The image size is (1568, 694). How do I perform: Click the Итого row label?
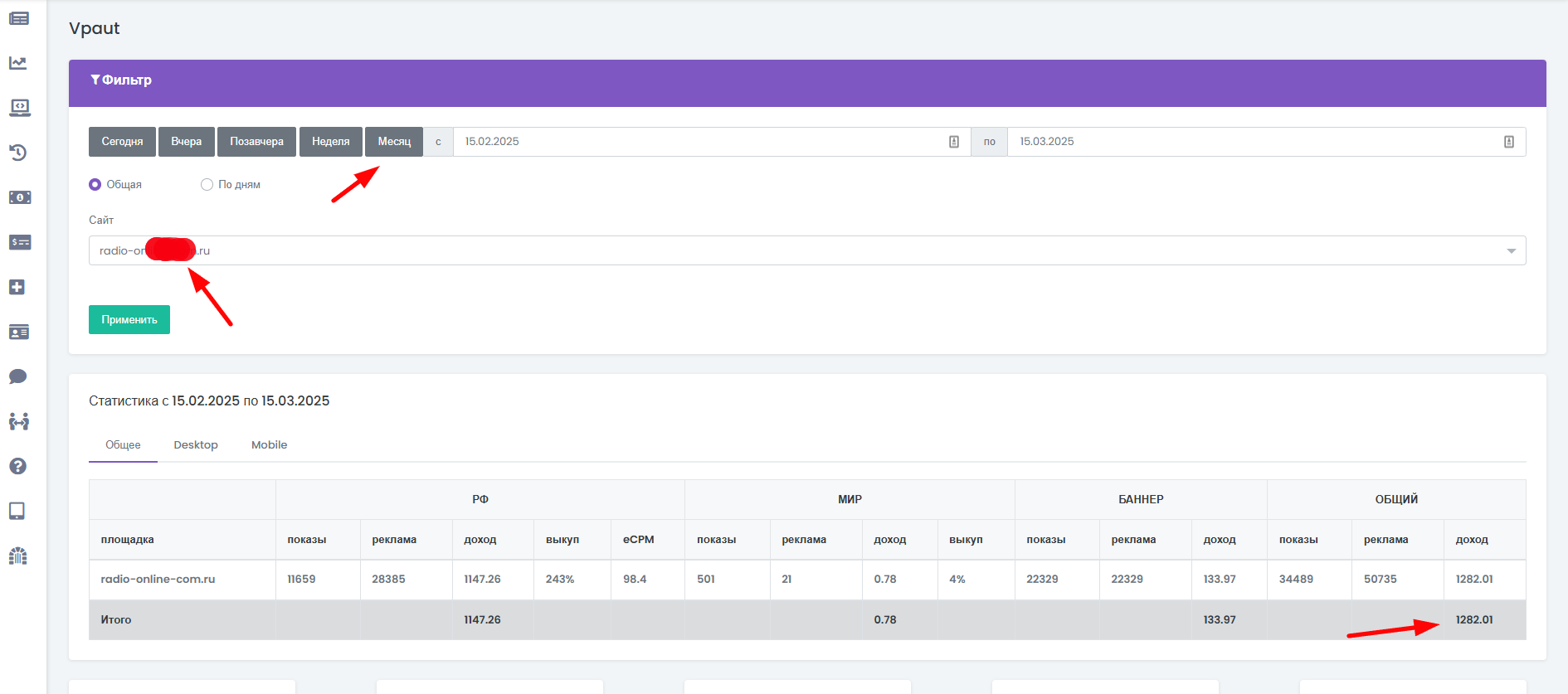click(x=116, y=619)
